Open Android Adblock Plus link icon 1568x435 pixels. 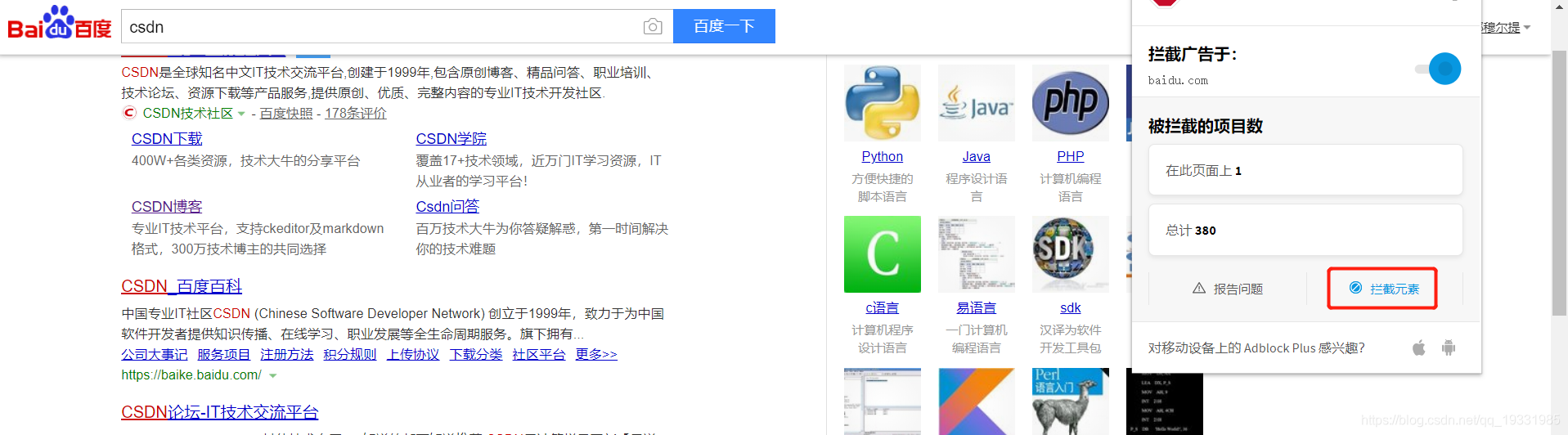point(1449,348)
